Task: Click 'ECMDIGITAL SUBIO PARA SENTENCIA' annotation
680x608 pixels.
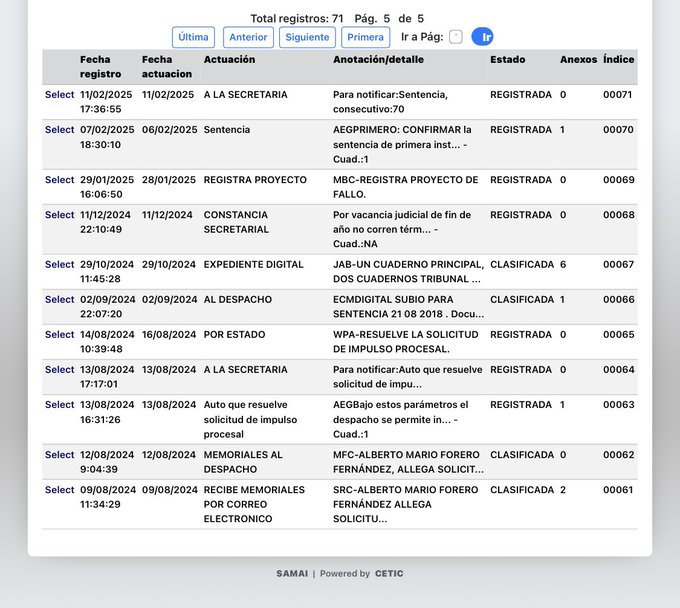Action: click(x=409, y=307)
